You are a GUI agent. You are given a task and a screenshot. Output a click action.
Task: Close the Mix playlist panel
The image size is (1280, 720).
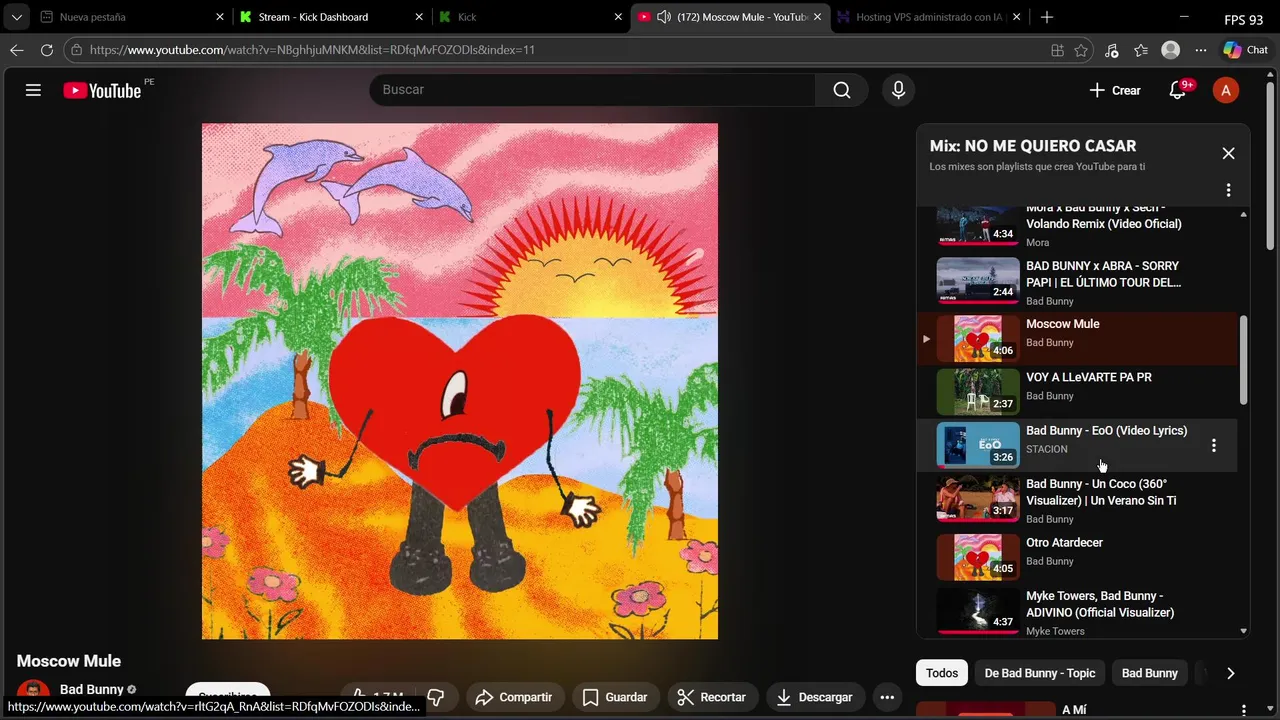(x=1228, y=153)
